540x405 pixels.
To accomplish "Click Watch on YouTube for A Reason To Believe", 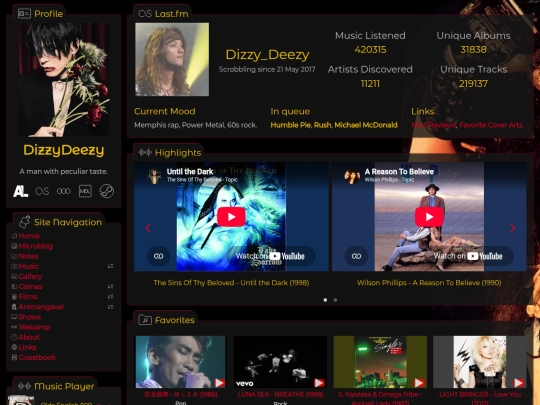I will (x=468, y=256).
